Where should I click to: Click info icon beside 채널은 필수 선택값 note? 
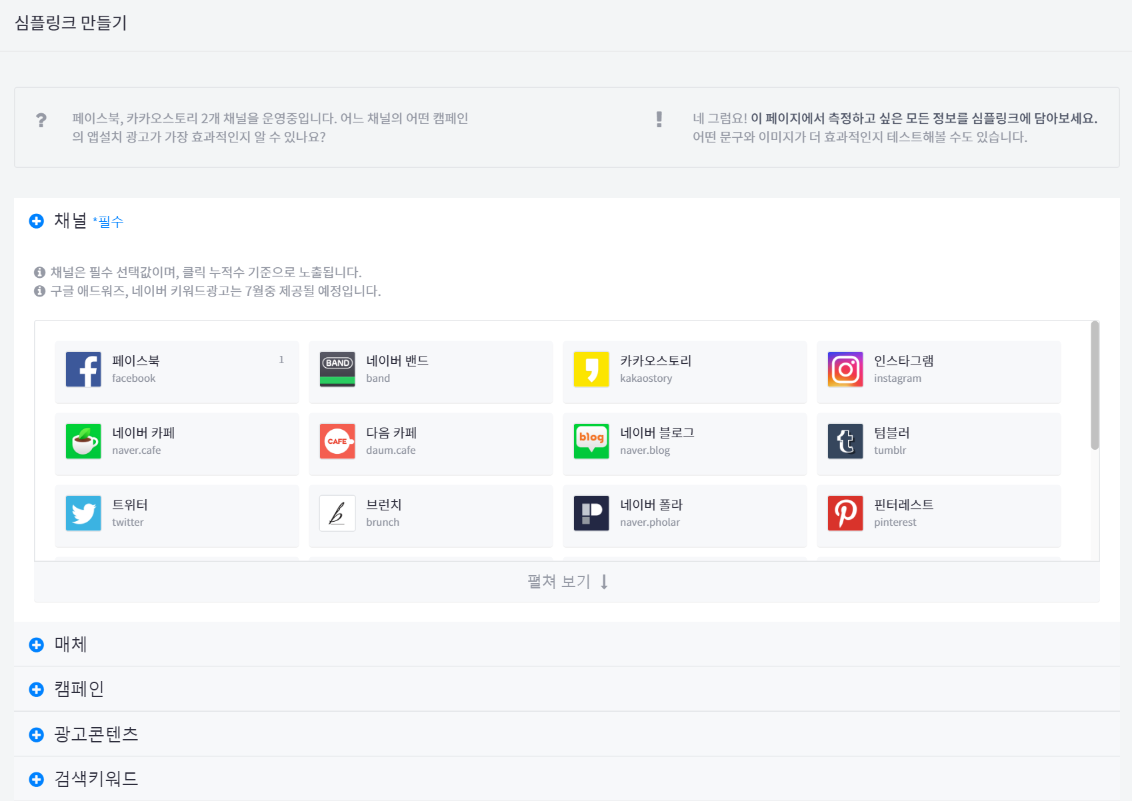click(x=40, y=272)
